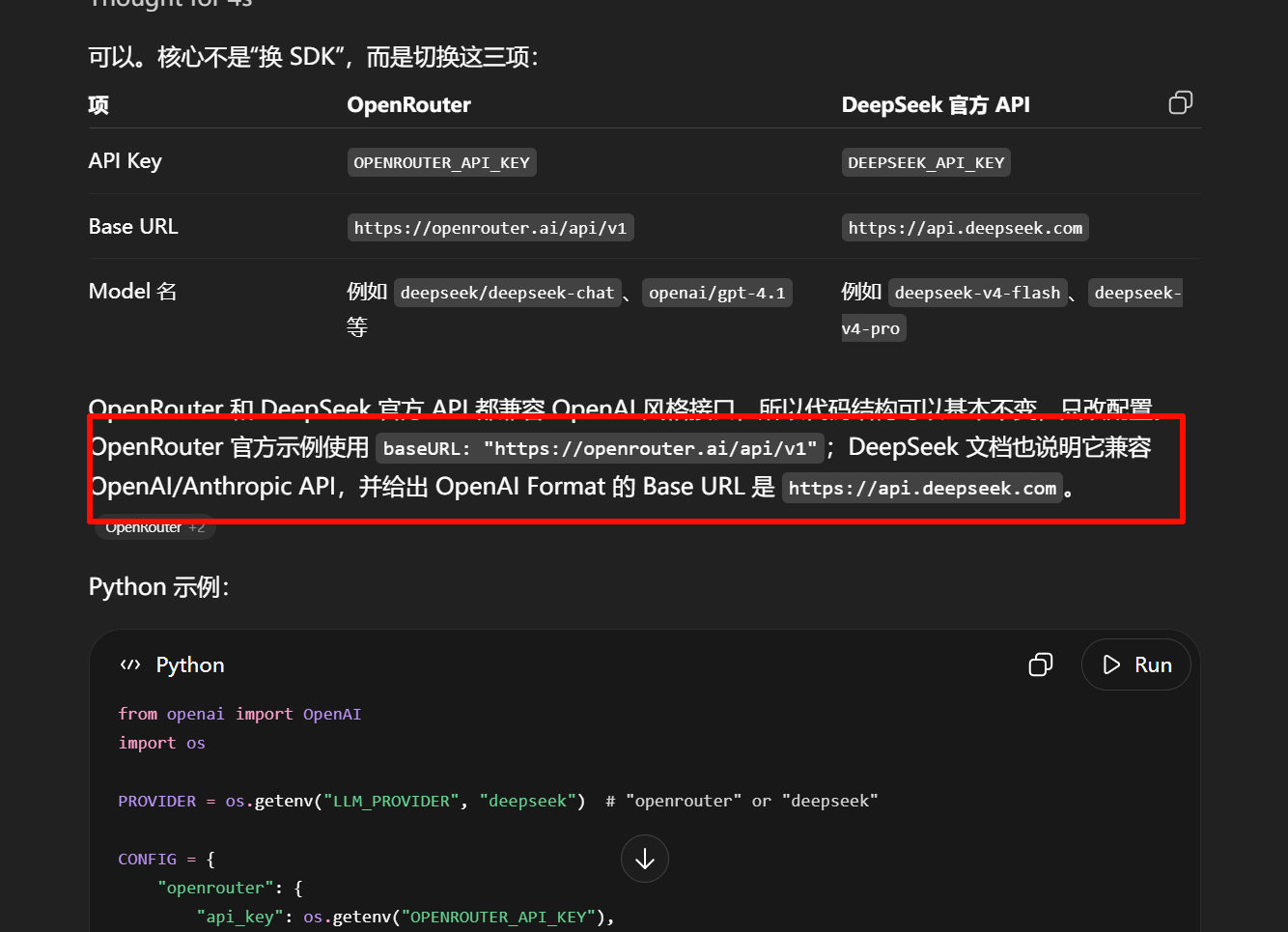The image size is (1288, 932).
Task: Select the OPENROUTER_API_KEY code cell
Action: 441,162
